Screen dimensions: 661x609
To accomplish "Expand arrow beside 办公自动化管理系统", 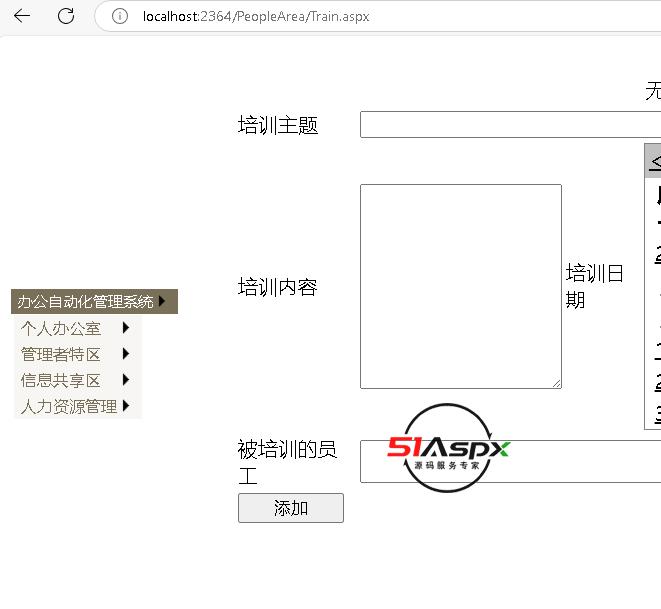I will click(x=162, y=301).
